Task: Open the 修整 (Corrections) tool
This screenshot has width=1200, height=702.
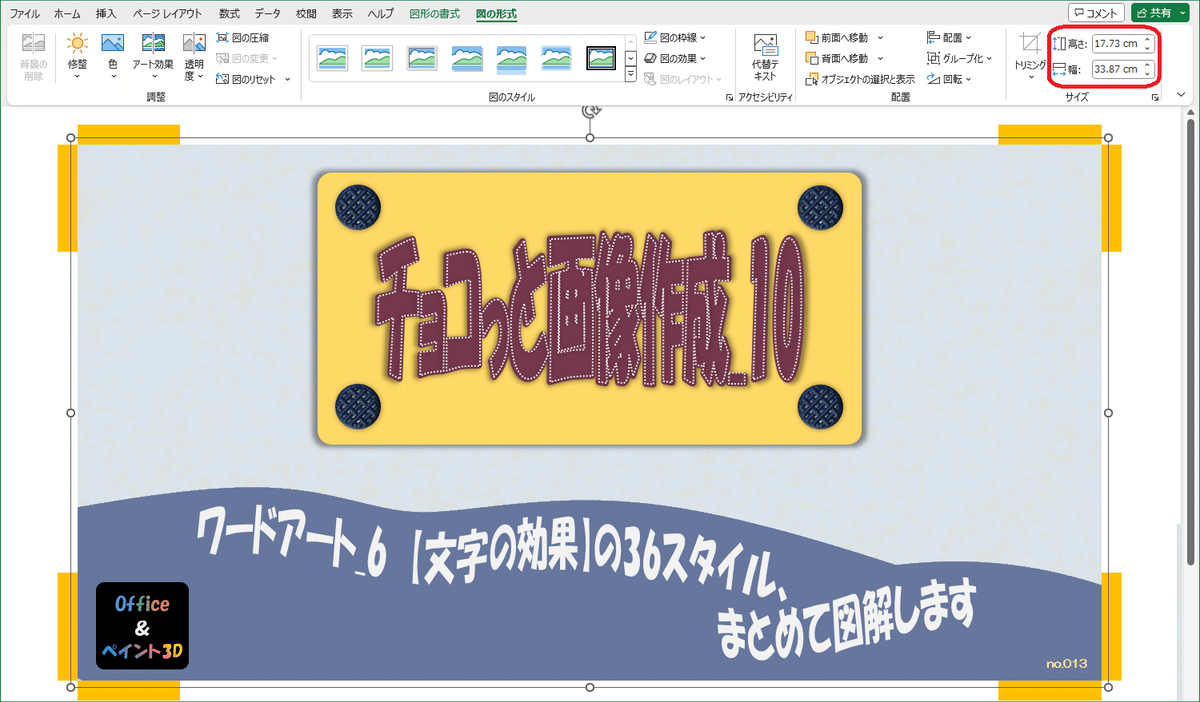Action: click(x=77, y=57)
